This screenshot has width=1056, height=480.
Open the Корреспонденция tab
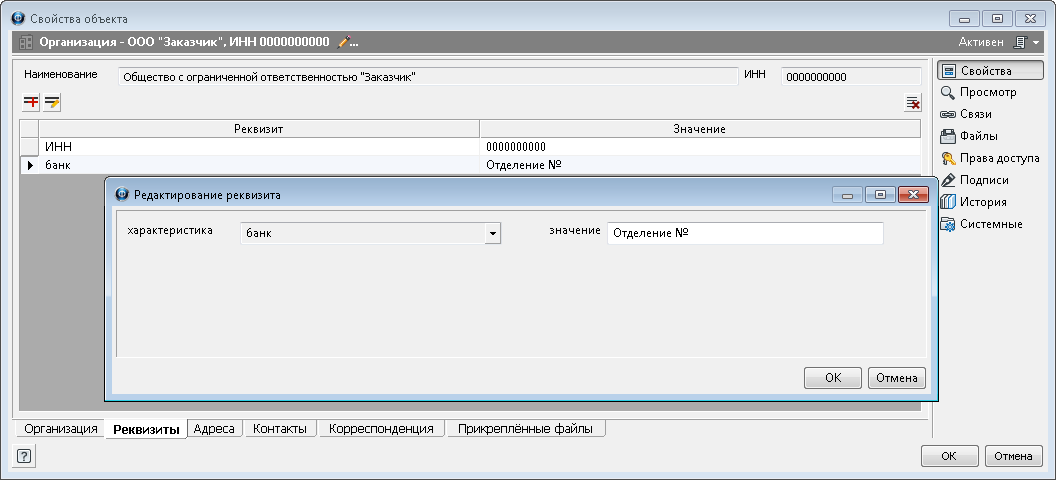tap(381, 429)
